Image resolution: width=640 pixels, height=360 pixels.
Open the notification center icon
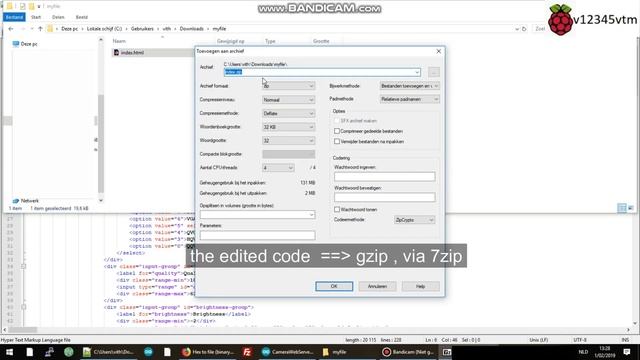[627, 352]
